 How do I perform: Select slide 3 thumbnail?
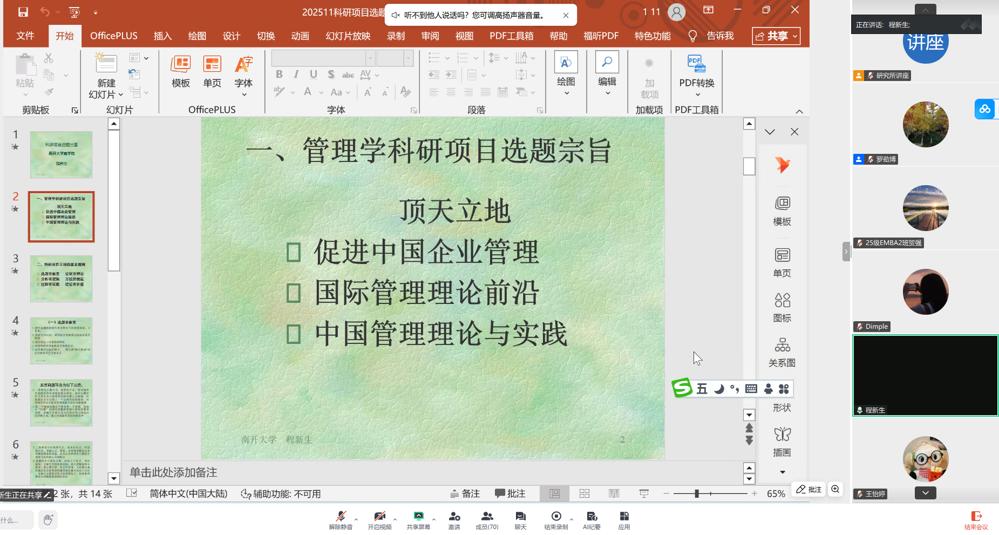[61, 278]
